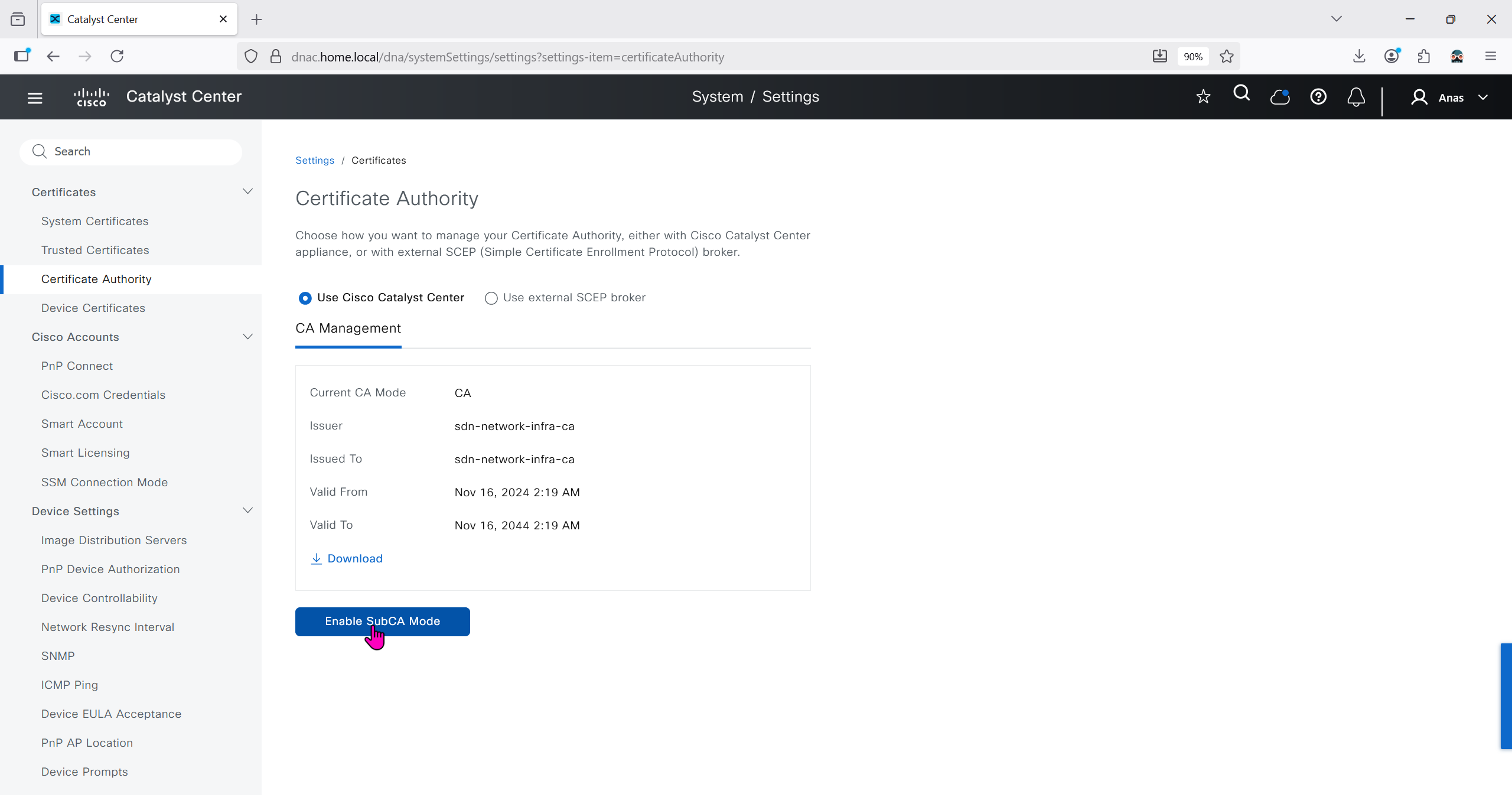Image resolution: width=1512 pixels, height=807 pixels.
Task: Select Use Cisco Catalyst Center radio
Action: [305, 298]
